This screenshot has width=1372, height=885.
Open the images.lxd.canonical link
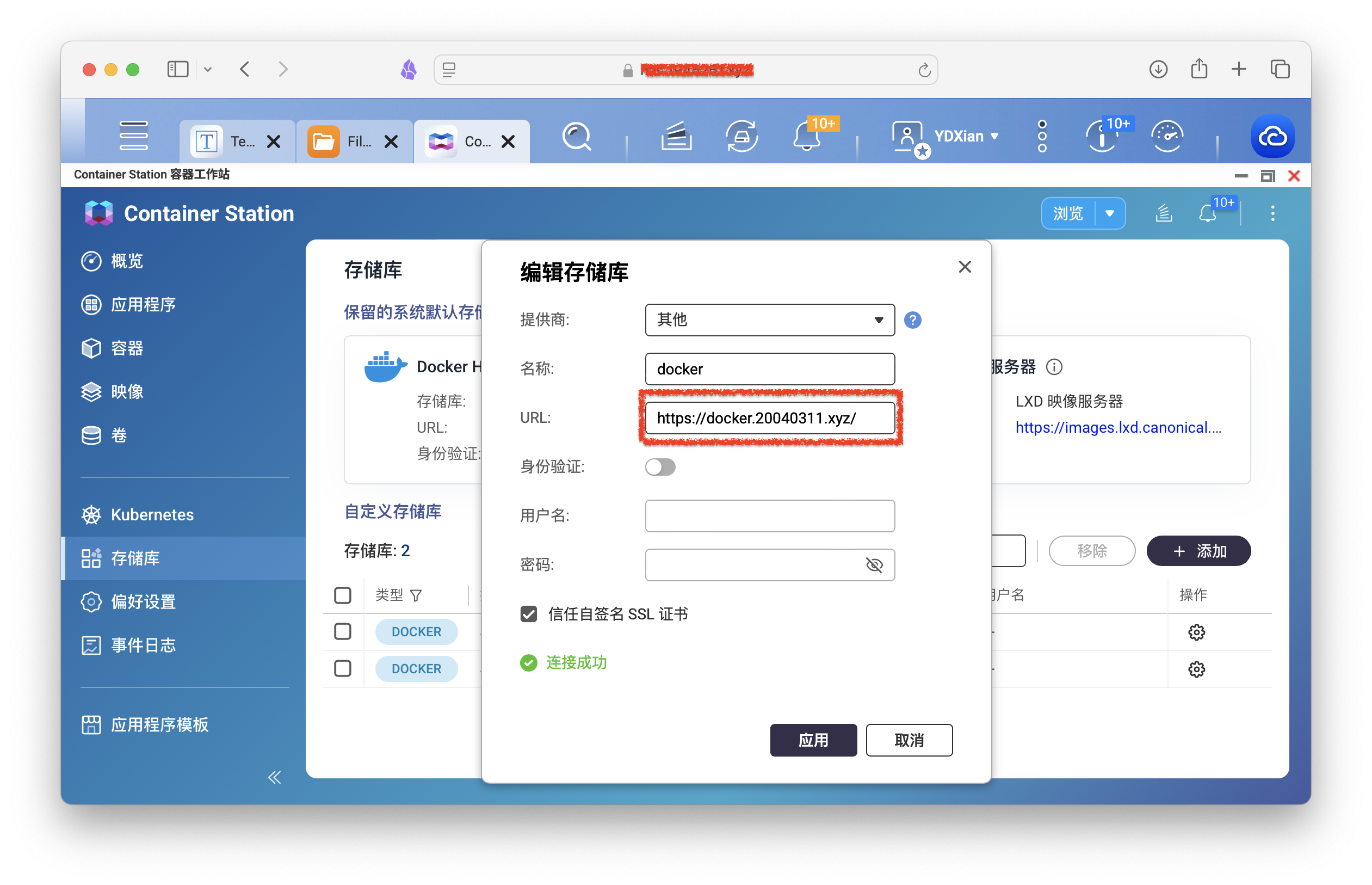click(1118, 428)
